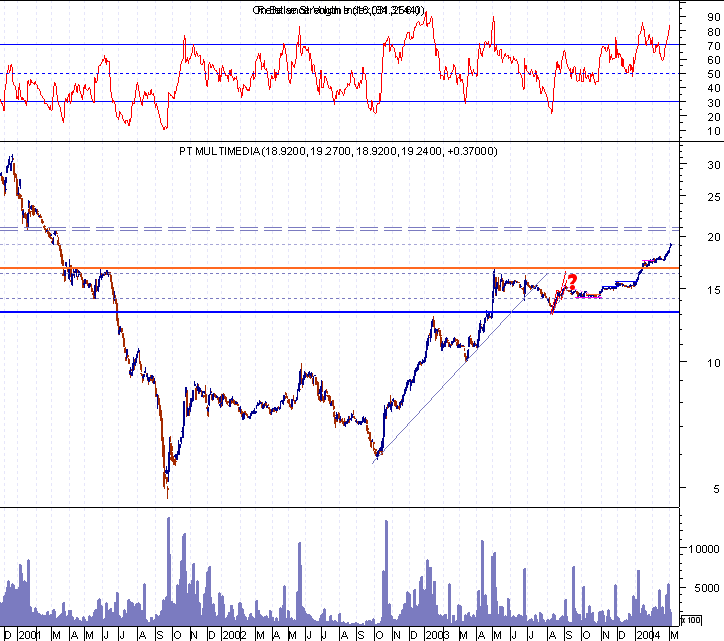724x641 pixels.
Task: Click the PT MULTIMEDIA price chart title
Action: [338, 151]
